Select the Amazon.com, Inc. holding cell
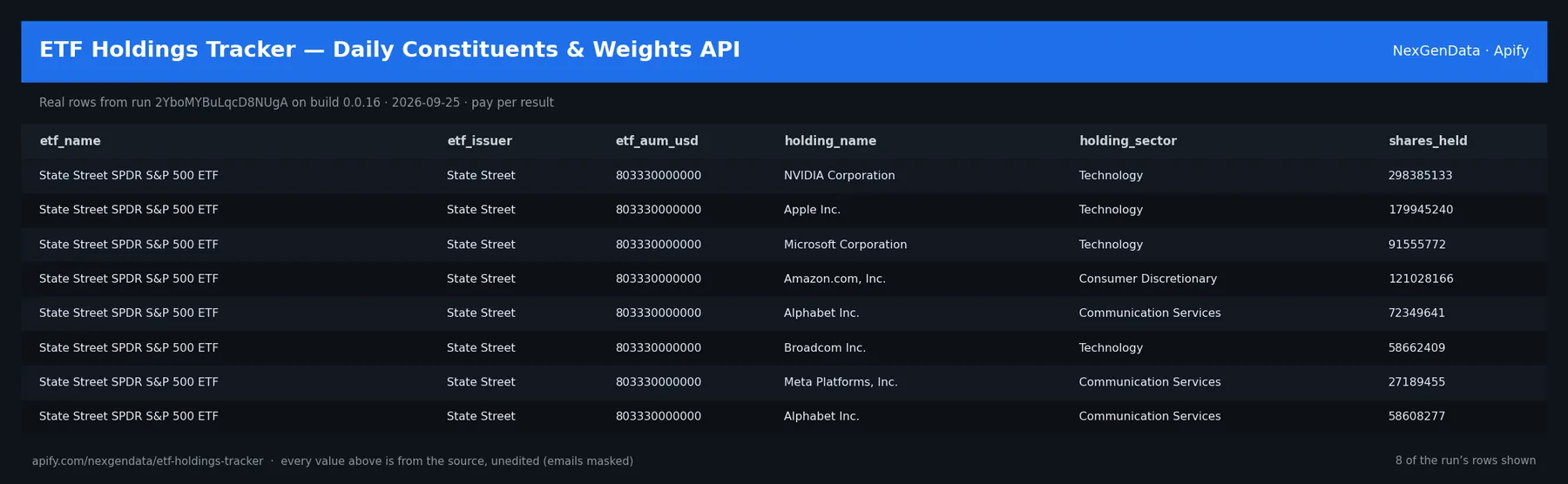 tap(835, 279)
